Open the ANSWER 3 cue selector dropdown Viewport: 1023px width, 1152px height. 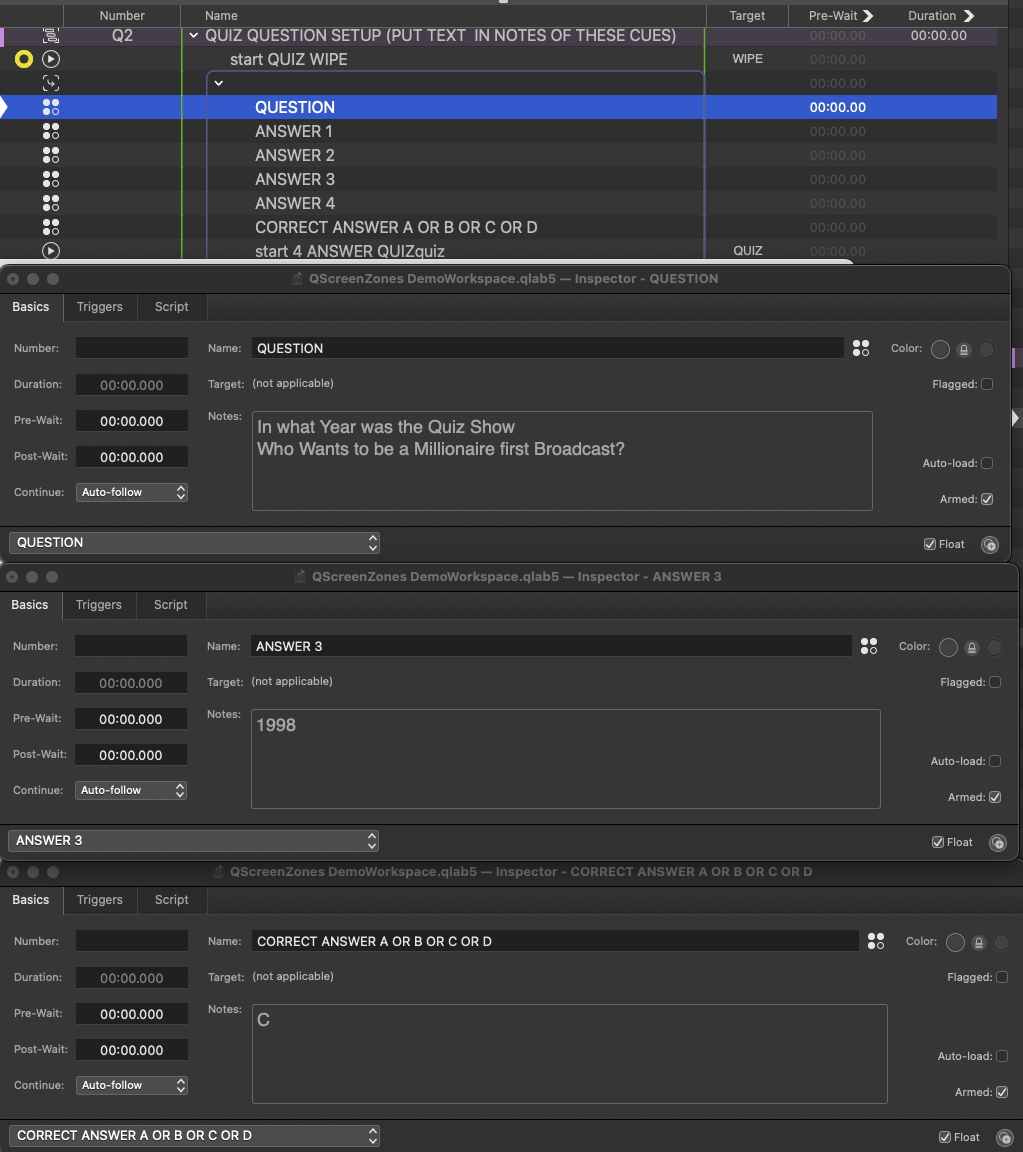193,841
